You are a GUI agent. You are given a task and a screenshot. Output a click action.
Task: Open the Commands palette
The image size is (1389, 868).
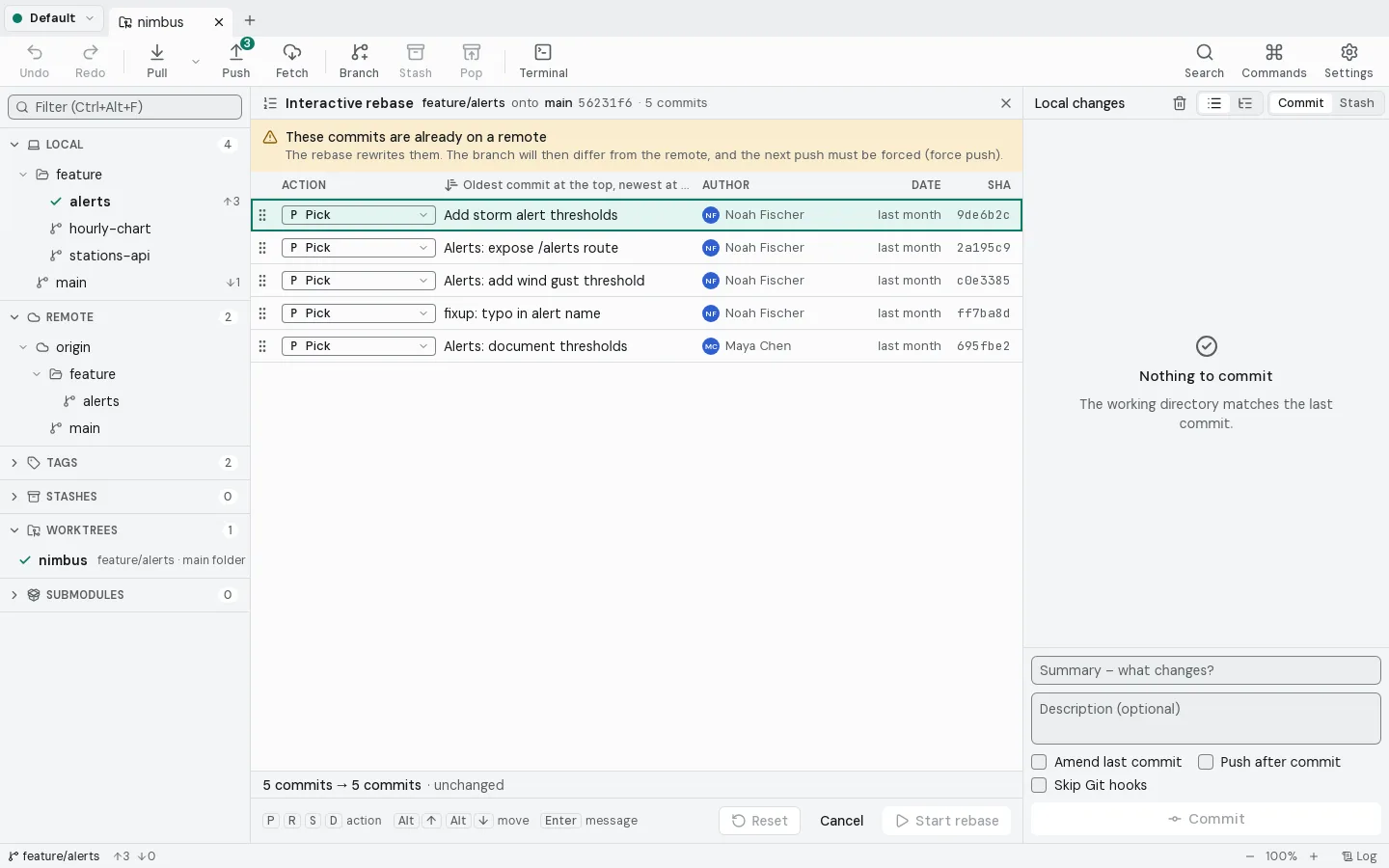click(x=1274, y=61)
